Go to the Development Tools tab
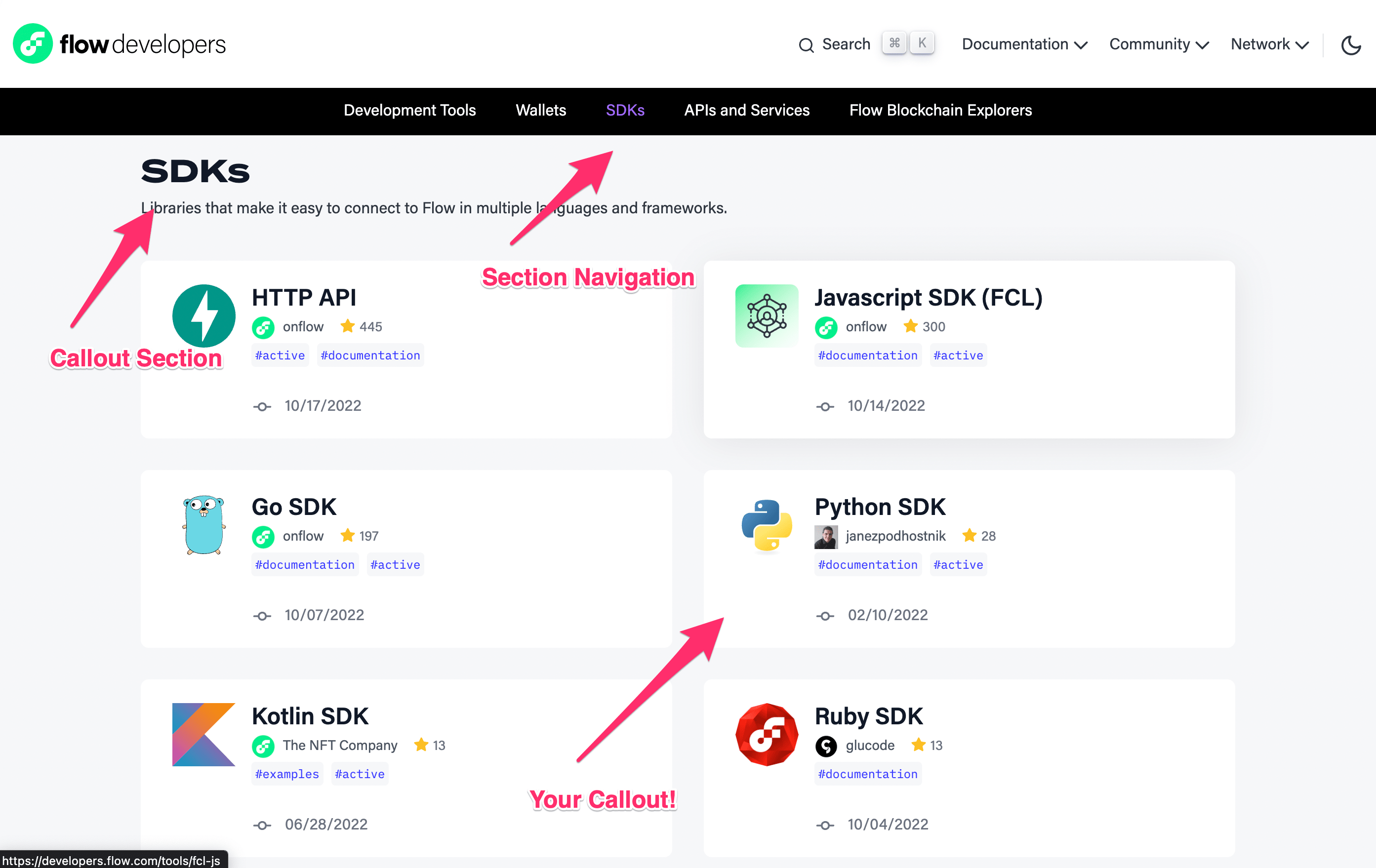 tap(409, 110)
